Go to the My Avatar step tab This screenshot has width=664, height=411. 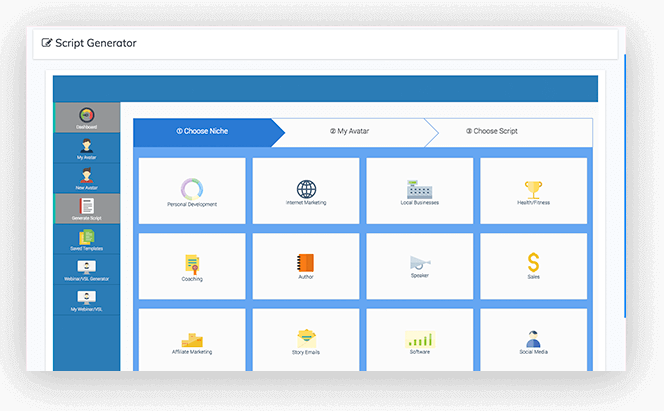[x=350, y=131]
